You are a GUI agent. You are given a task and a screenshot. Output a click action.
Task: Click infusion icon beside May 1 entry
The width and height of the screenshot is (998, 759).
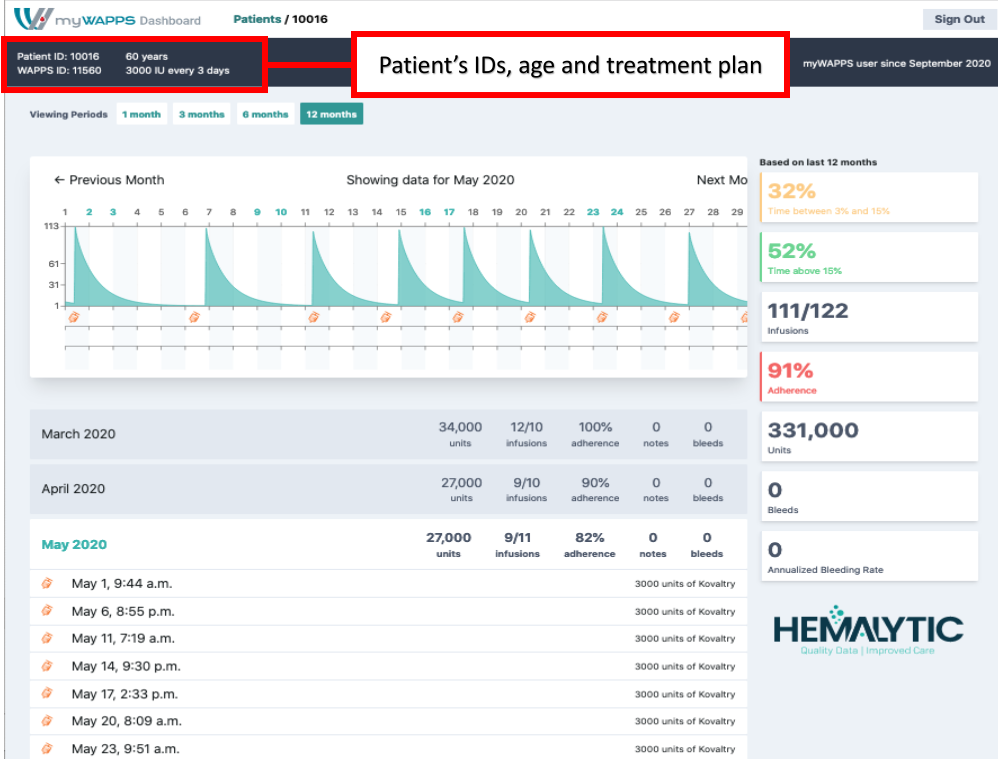[46, 583]
